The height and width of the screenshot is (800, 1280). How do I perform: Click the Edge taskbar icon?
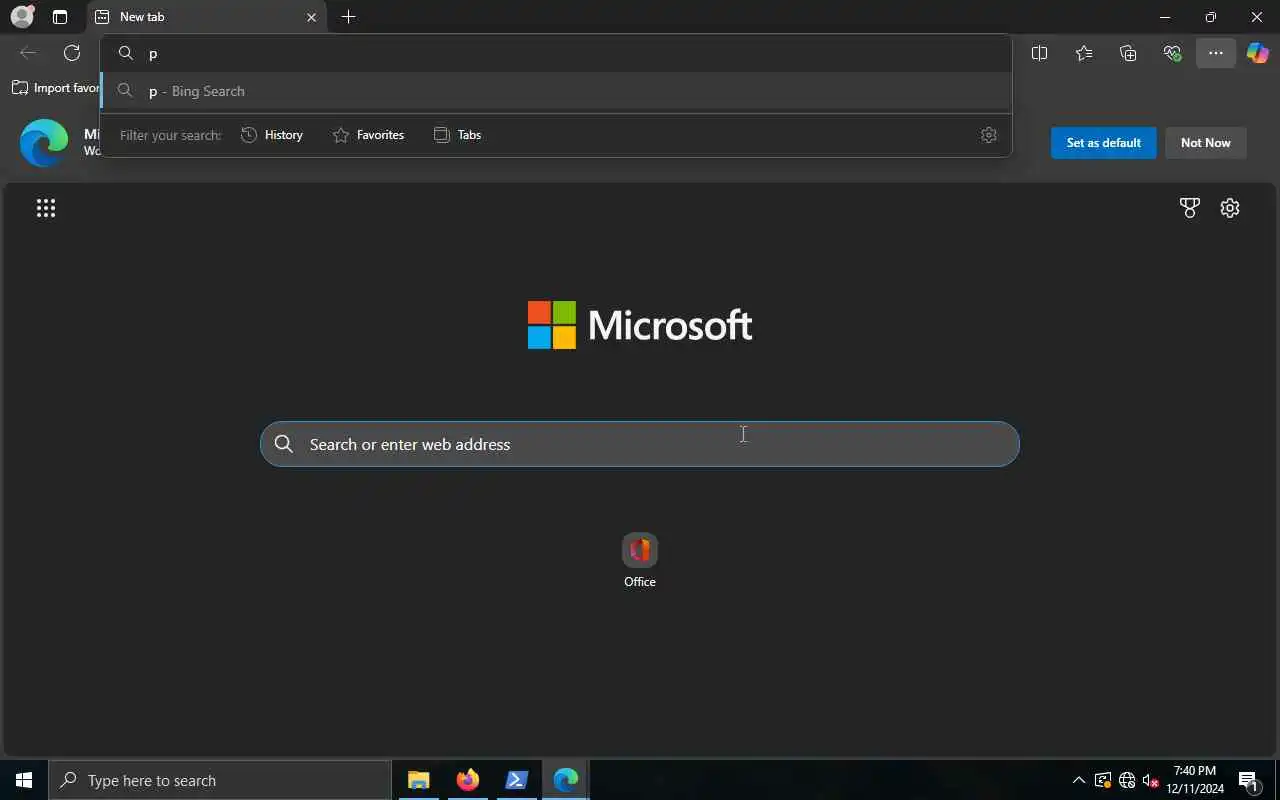565,780
